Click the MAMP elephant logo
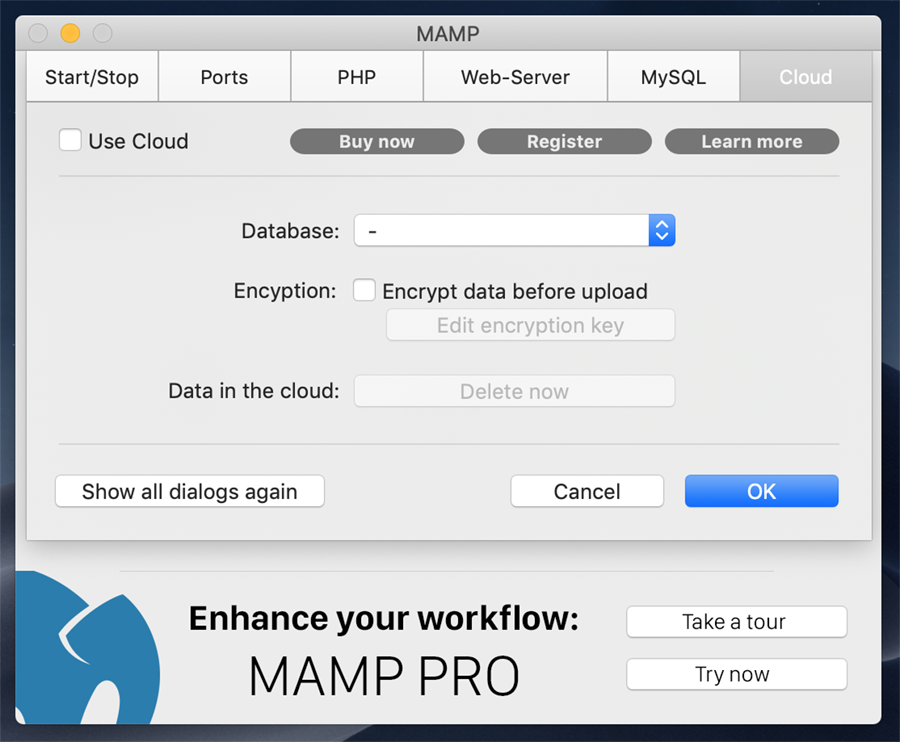 coord(85,650)
